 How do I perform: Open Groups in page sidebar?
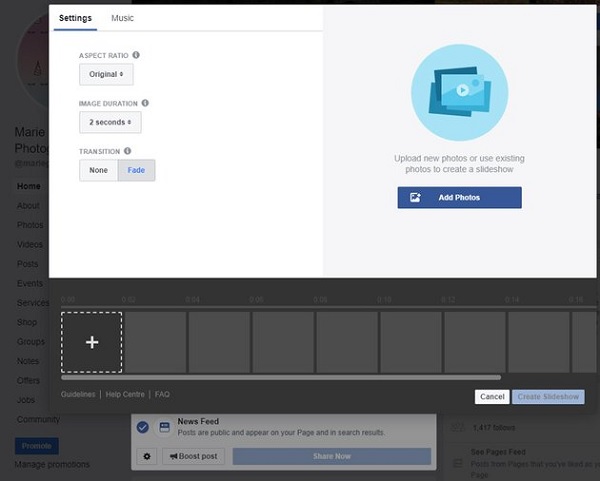[x=31, y=342]
